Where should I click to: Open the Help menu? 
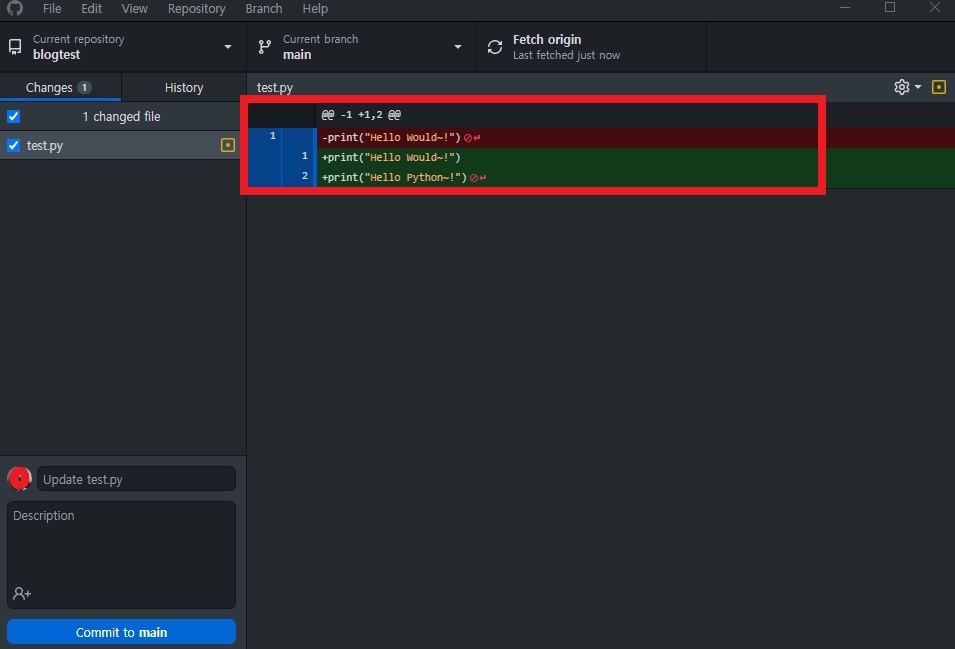tap(315, 9)
